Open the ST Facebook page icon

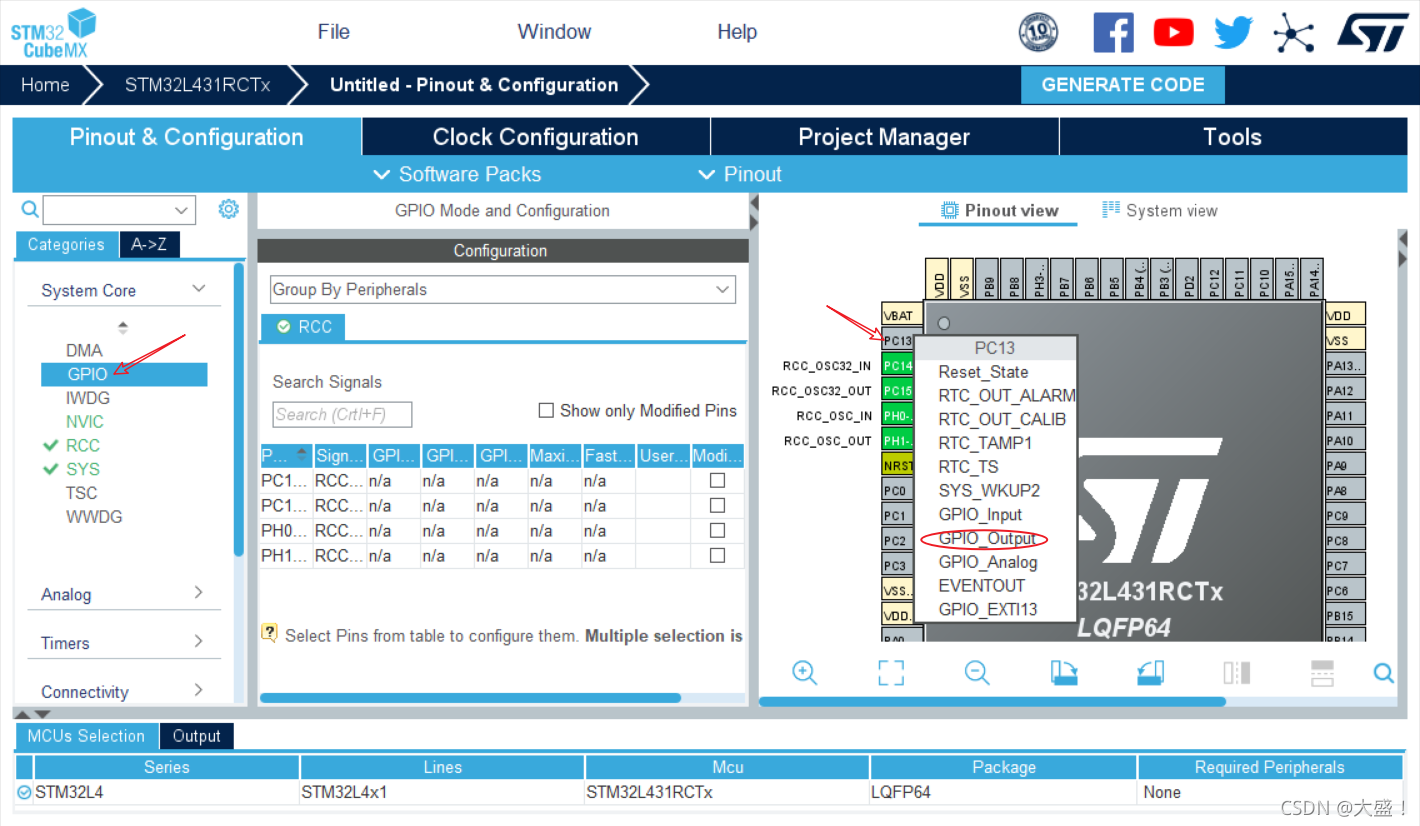[x=1113, y=33]
